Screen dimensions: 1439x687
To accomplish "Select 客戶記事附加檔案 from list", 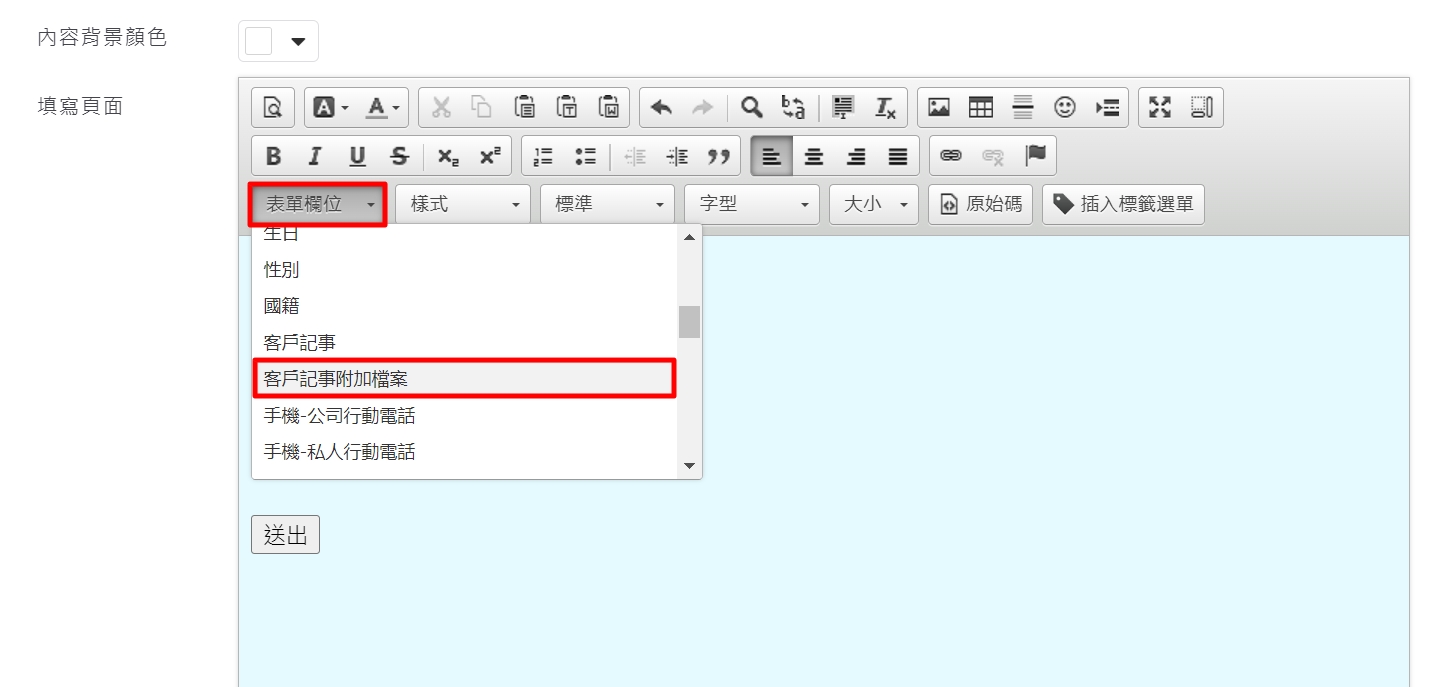I will (x=464, y=379).
